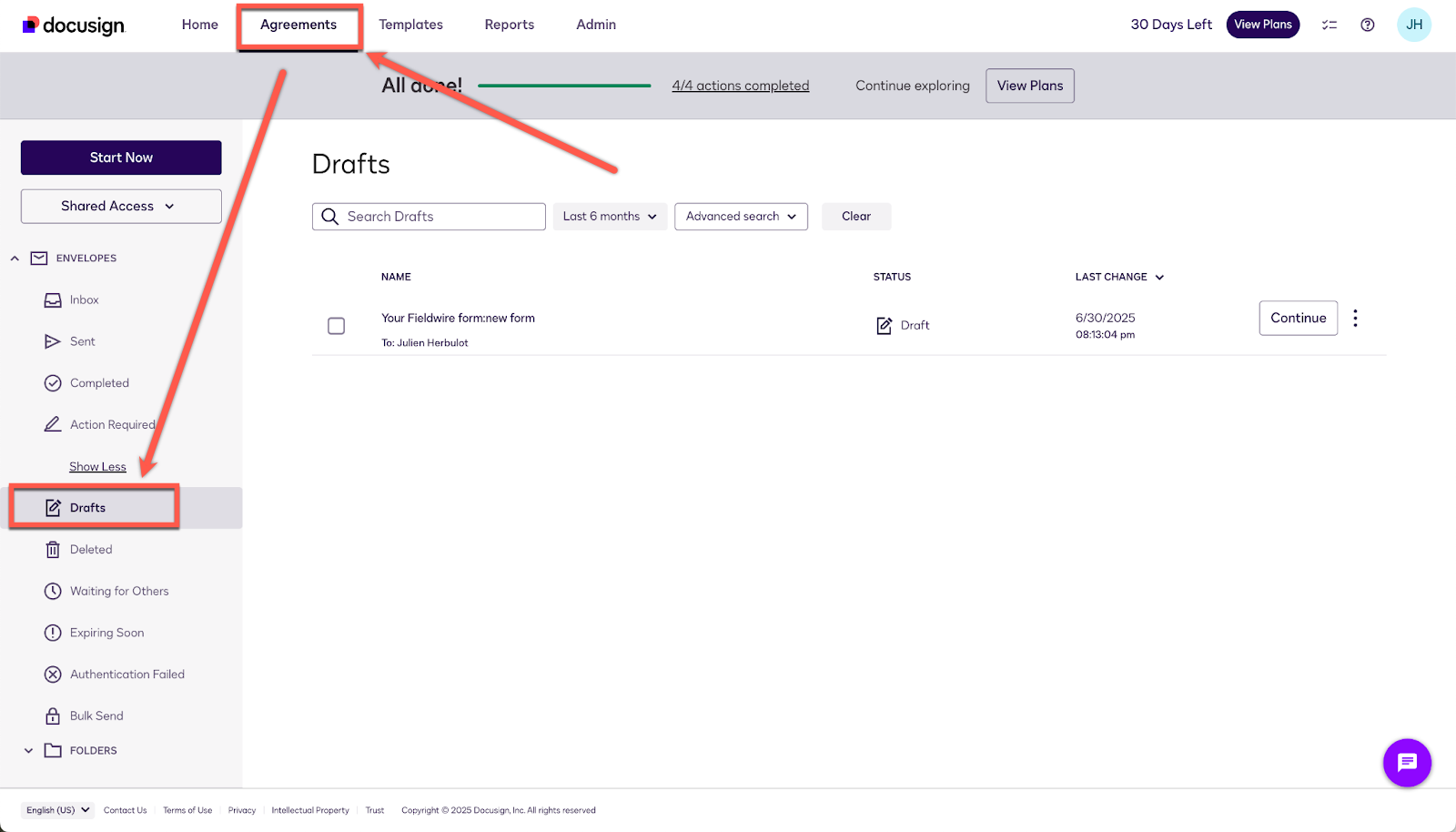The image size is (1456, 832).
Task: Continue the Fieldwire form draft
Action: (1298, 318)
